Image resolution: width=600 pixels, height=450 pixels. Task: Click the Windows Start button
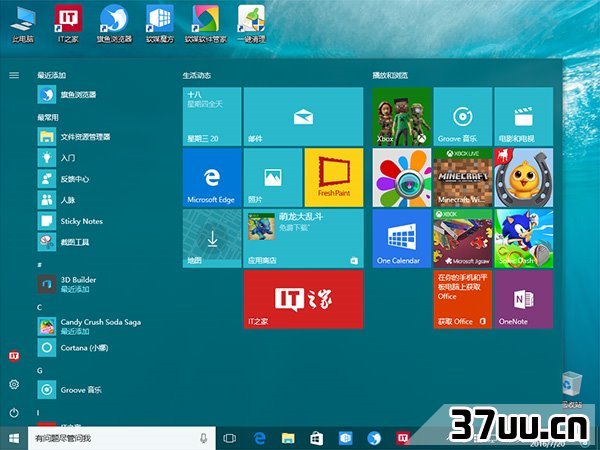[x=14, y=438]
